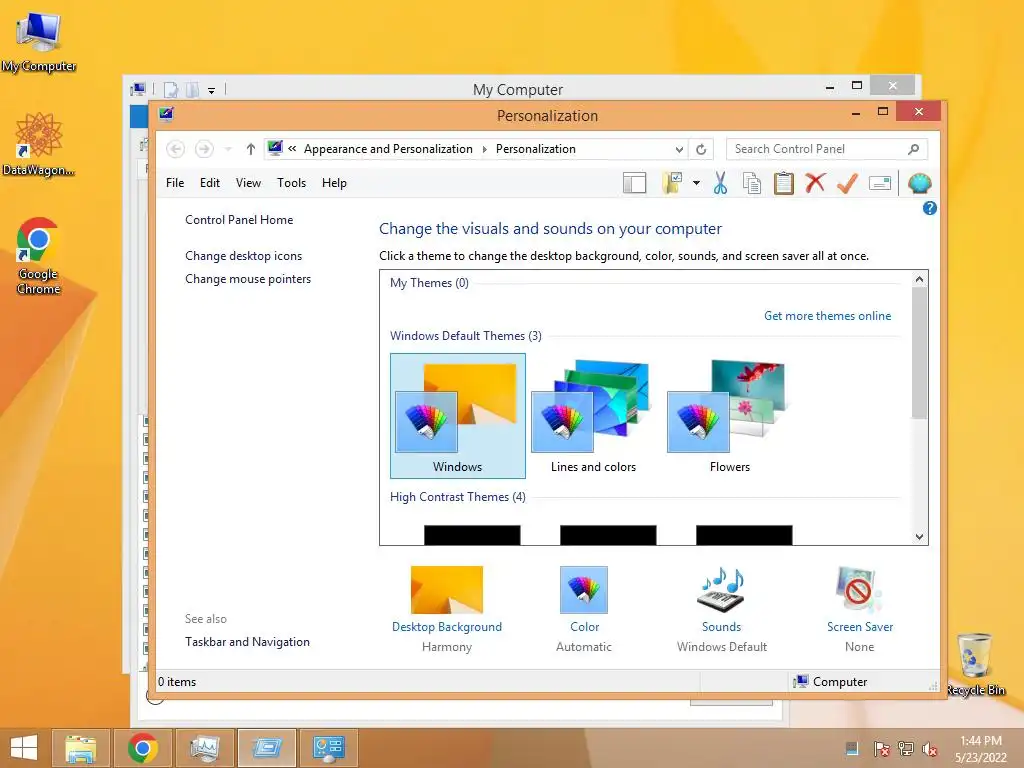Click the folder options toolbar icon
This screenshot has width=1024, height=768.
tap(672, 184)
